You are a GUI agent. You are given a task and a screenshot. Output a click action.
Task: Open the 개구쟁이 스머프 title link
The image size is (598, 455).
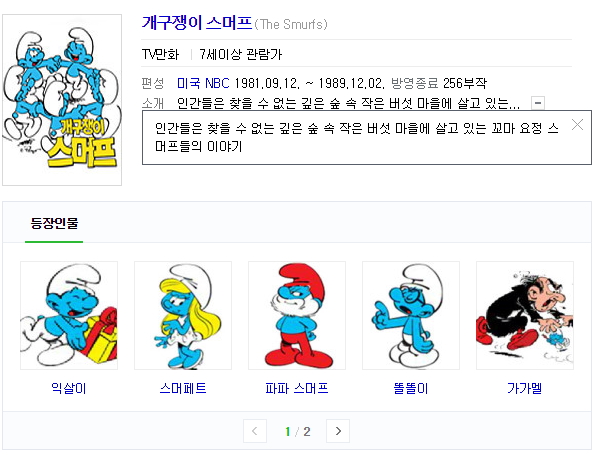(197, 23)
